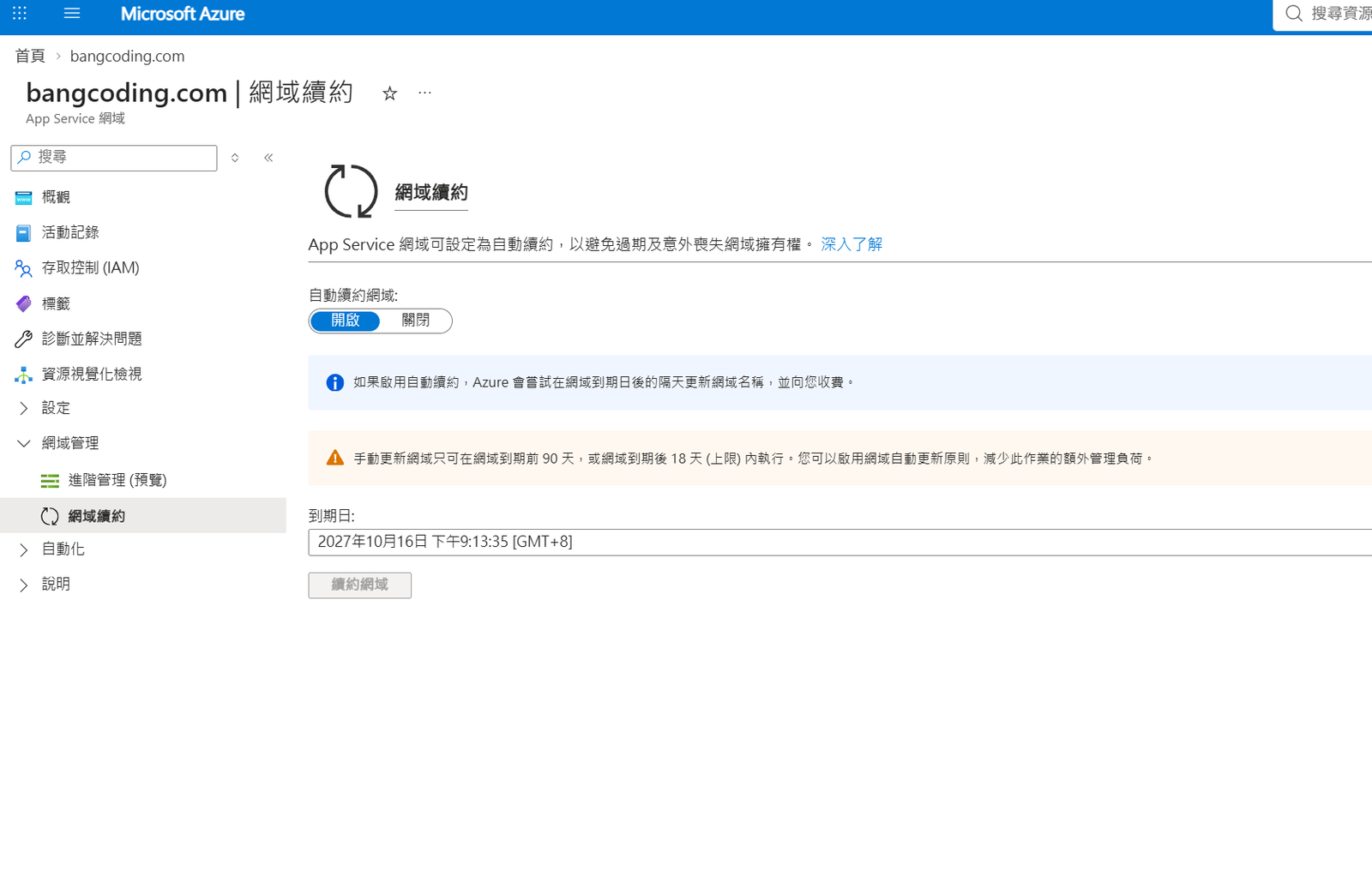Click the 手動更新網域 warning message

[x=754, y=459]
